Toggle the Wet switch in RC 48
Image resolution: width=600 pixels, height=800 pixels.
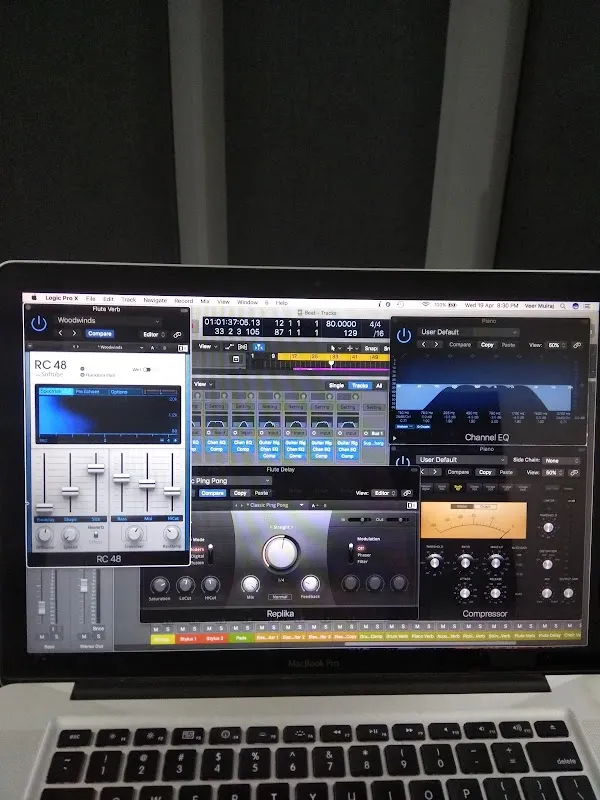click(x=147, y=369)
